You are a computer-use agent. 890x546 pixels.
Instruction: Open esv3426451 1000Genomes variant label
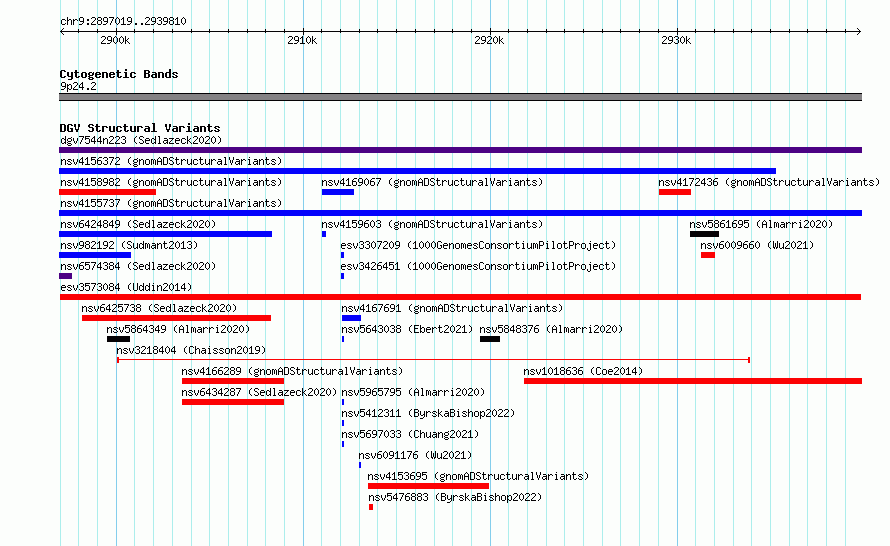(x=478, y=266)
